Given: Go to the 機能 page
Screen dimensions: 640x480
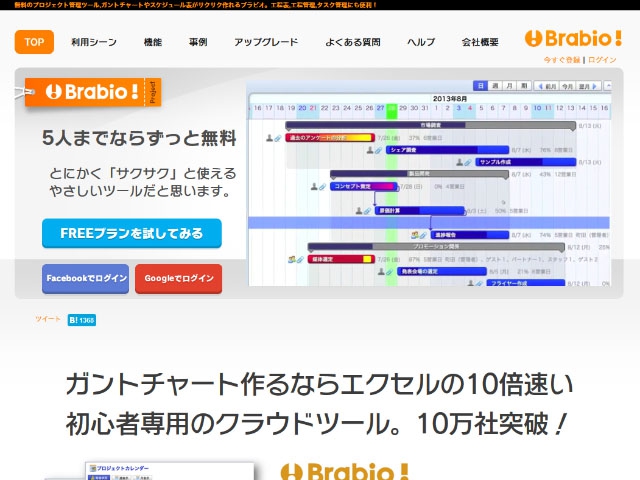Looking at the screenshot, I should [x=153, y=42].
